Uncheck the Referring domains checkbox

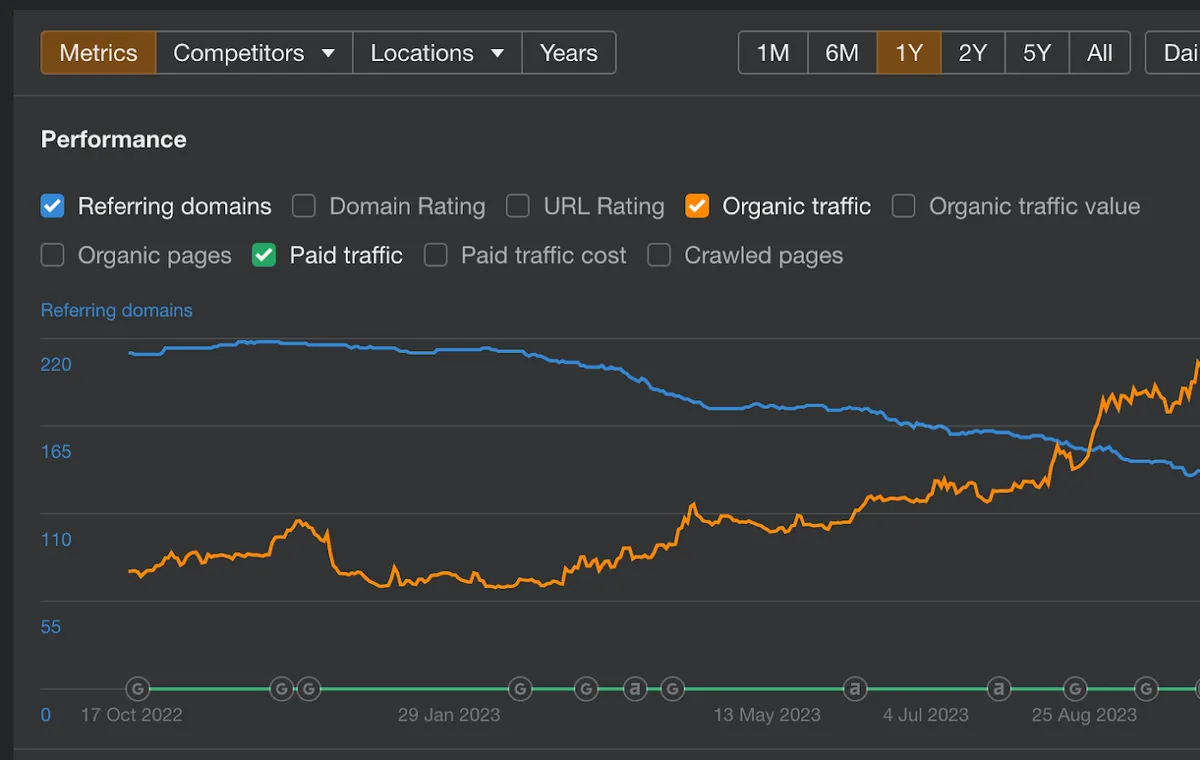[52, 206]
